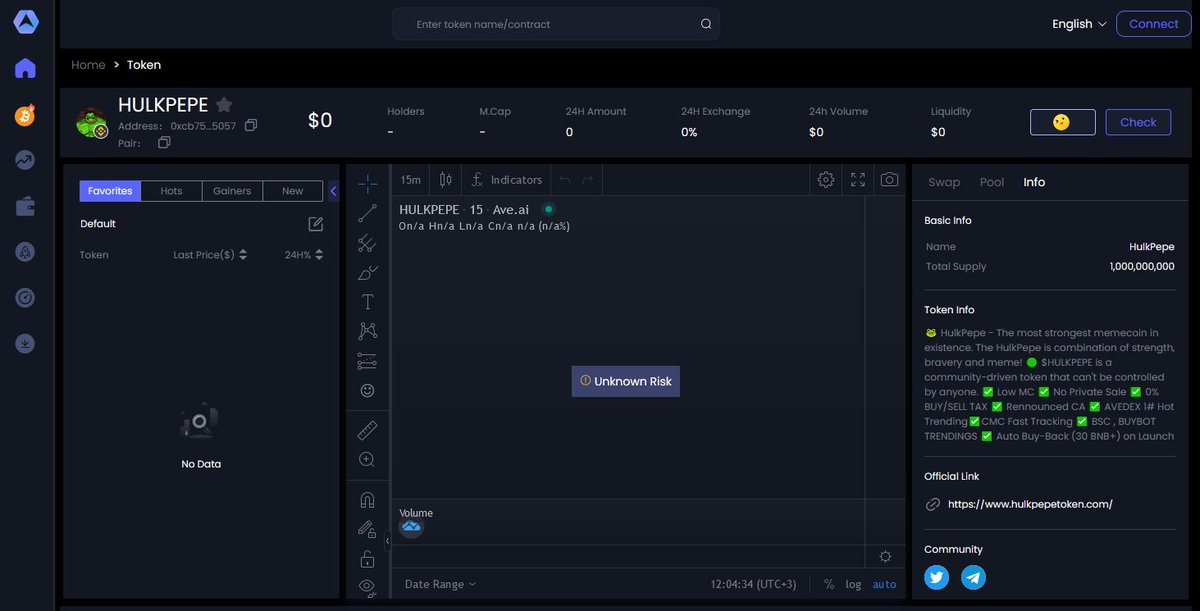The width and height of the screenshot is (1200, 611).
Task: Enter chart fullscreen mode
Action: point(858,180)
